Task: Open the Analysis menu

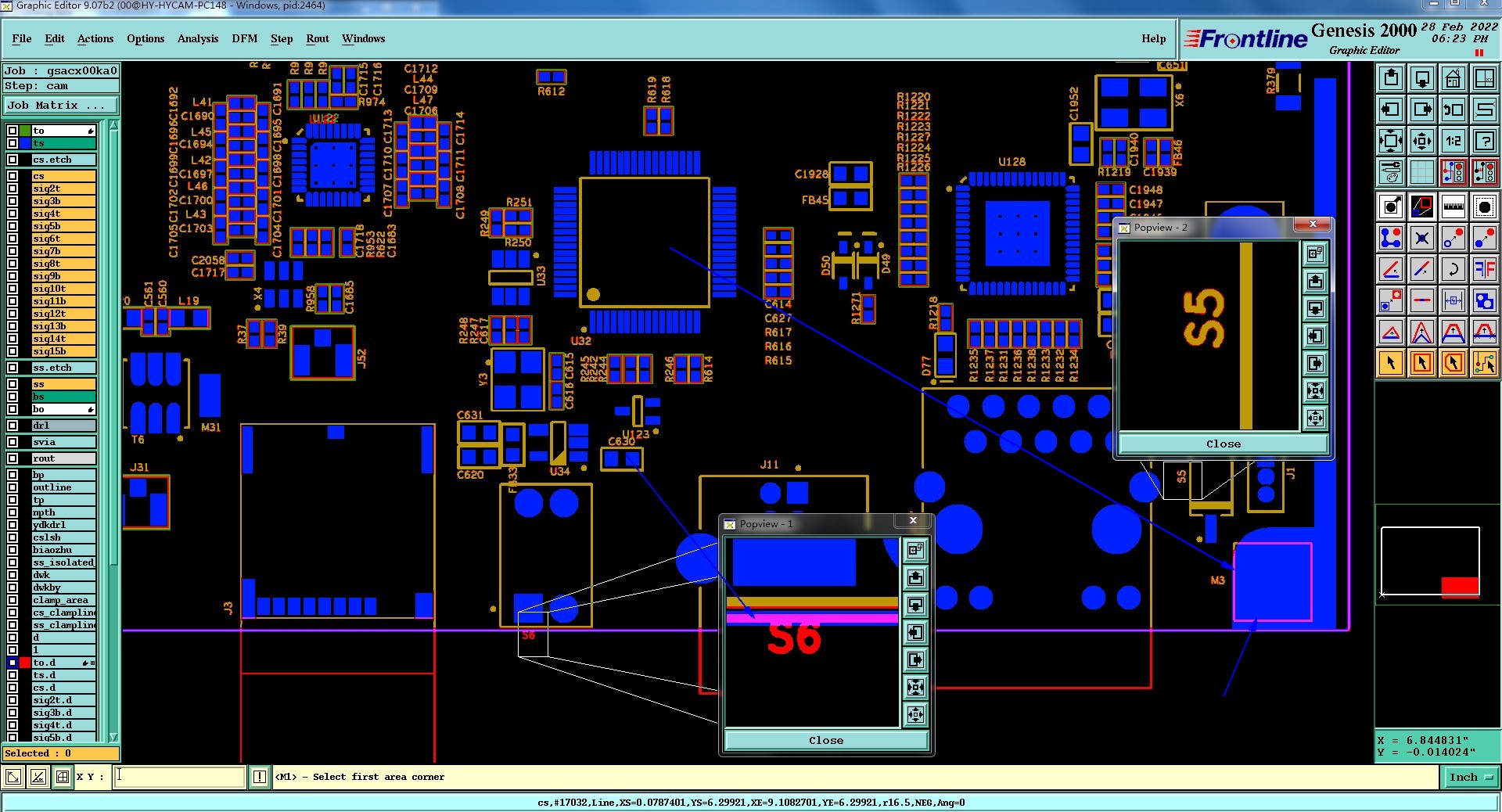Action: pyautogui.click(x=198, y=38)
